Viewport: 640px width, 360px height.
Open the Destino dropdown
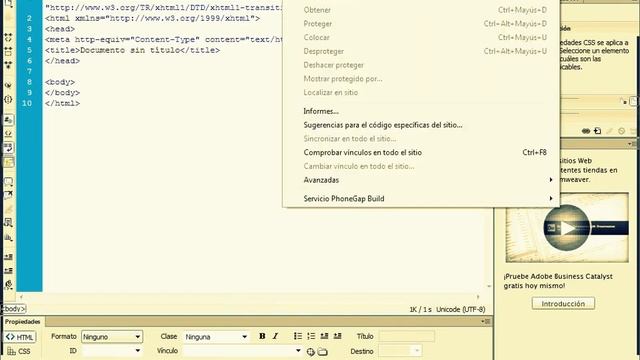click(x=400, y=351)
